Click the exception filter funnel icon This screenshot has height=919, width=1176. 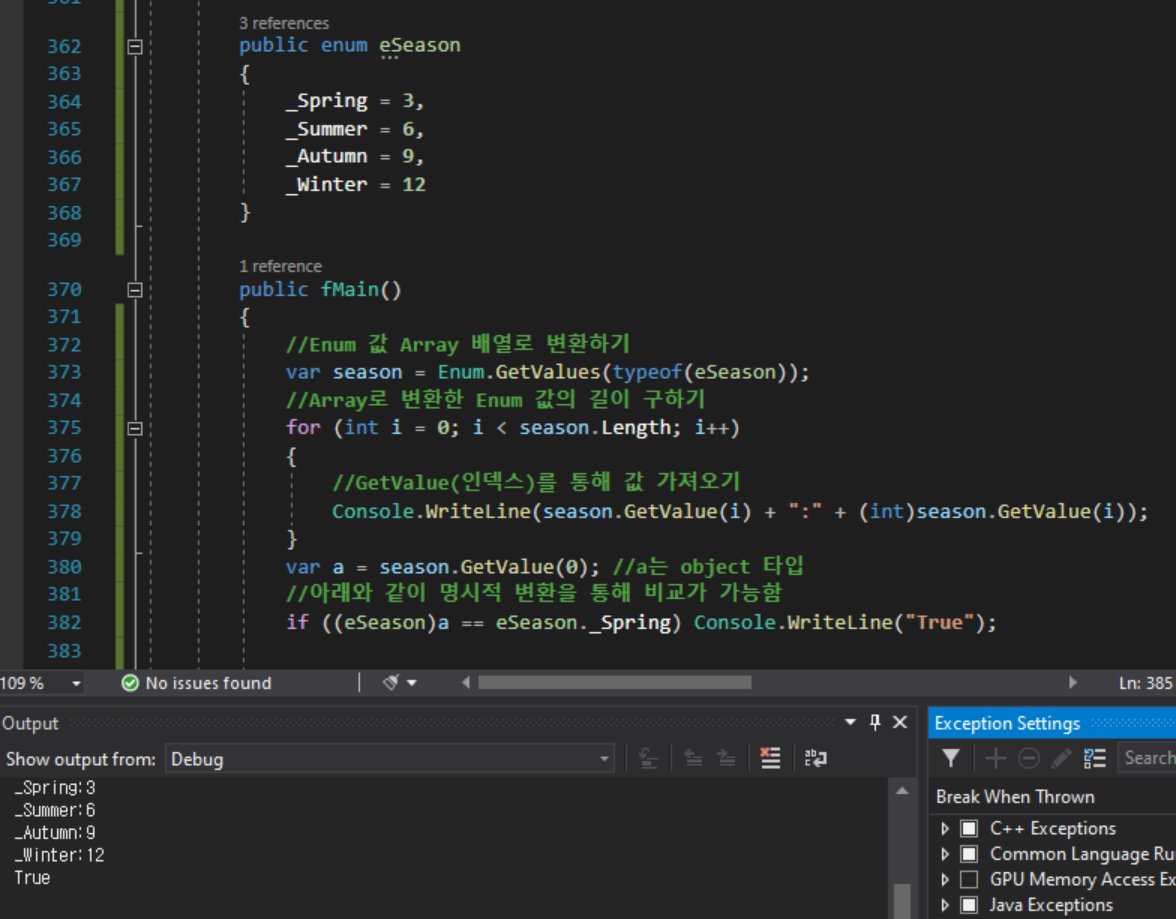951,758
